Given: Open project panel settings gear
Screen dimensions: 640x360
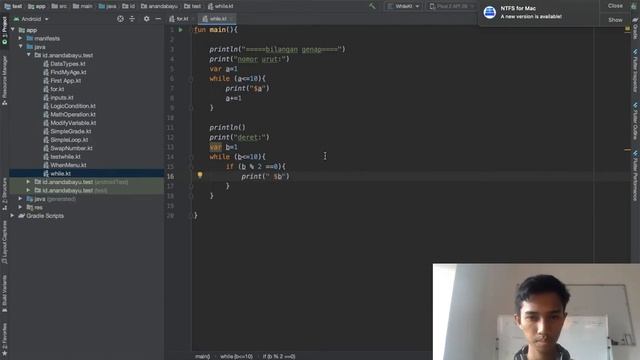Looking at the screenshot, I should 147,19.
